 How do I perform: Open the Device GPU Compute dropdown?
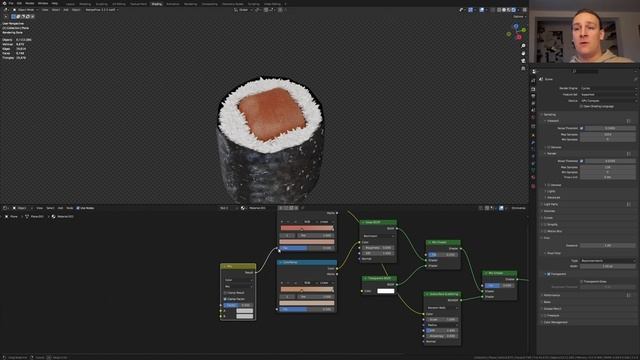click(x=608, y=100)
